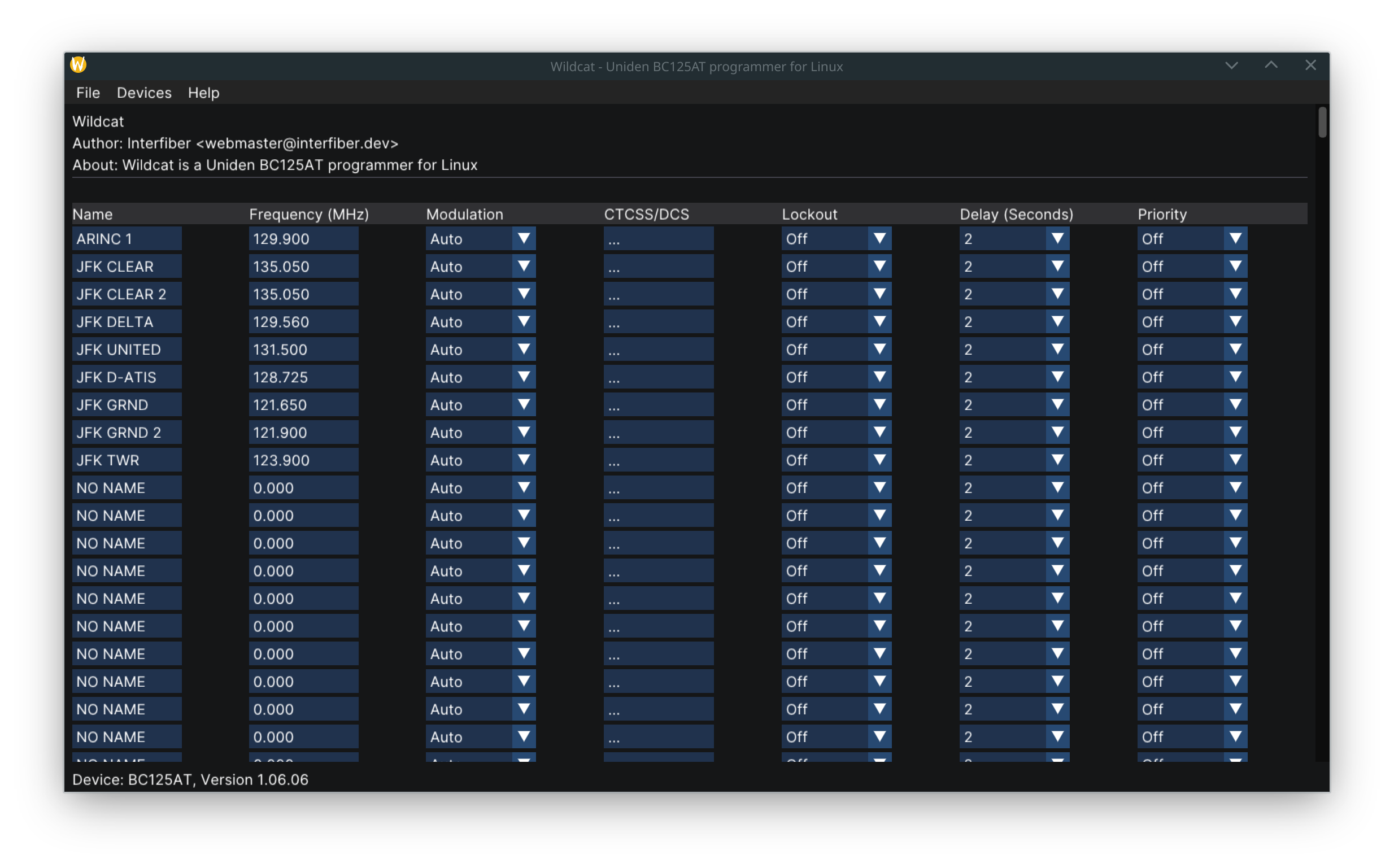Open Lockout dropdown for JFK CLEAR row

(836, 266)
